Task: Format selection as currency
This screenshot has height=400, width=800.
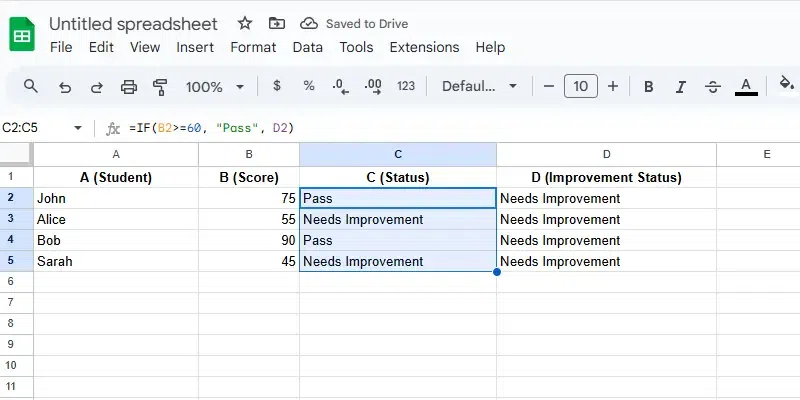Action: (x=277, y=87)
